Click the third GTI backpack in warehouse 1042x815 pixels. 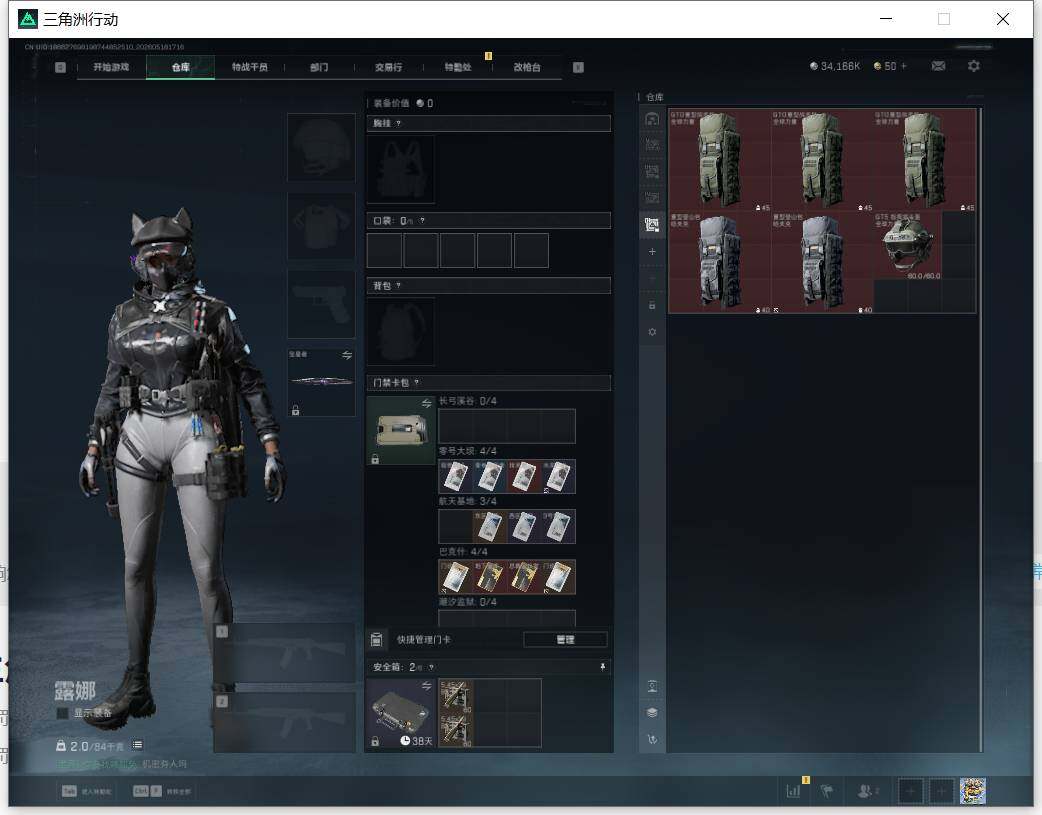point(924,160)
